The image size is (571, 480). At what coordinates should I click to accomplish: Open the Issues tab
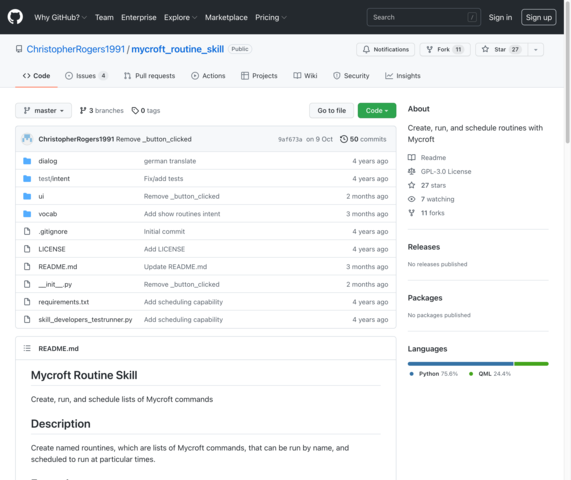click(x=86, y=76)
